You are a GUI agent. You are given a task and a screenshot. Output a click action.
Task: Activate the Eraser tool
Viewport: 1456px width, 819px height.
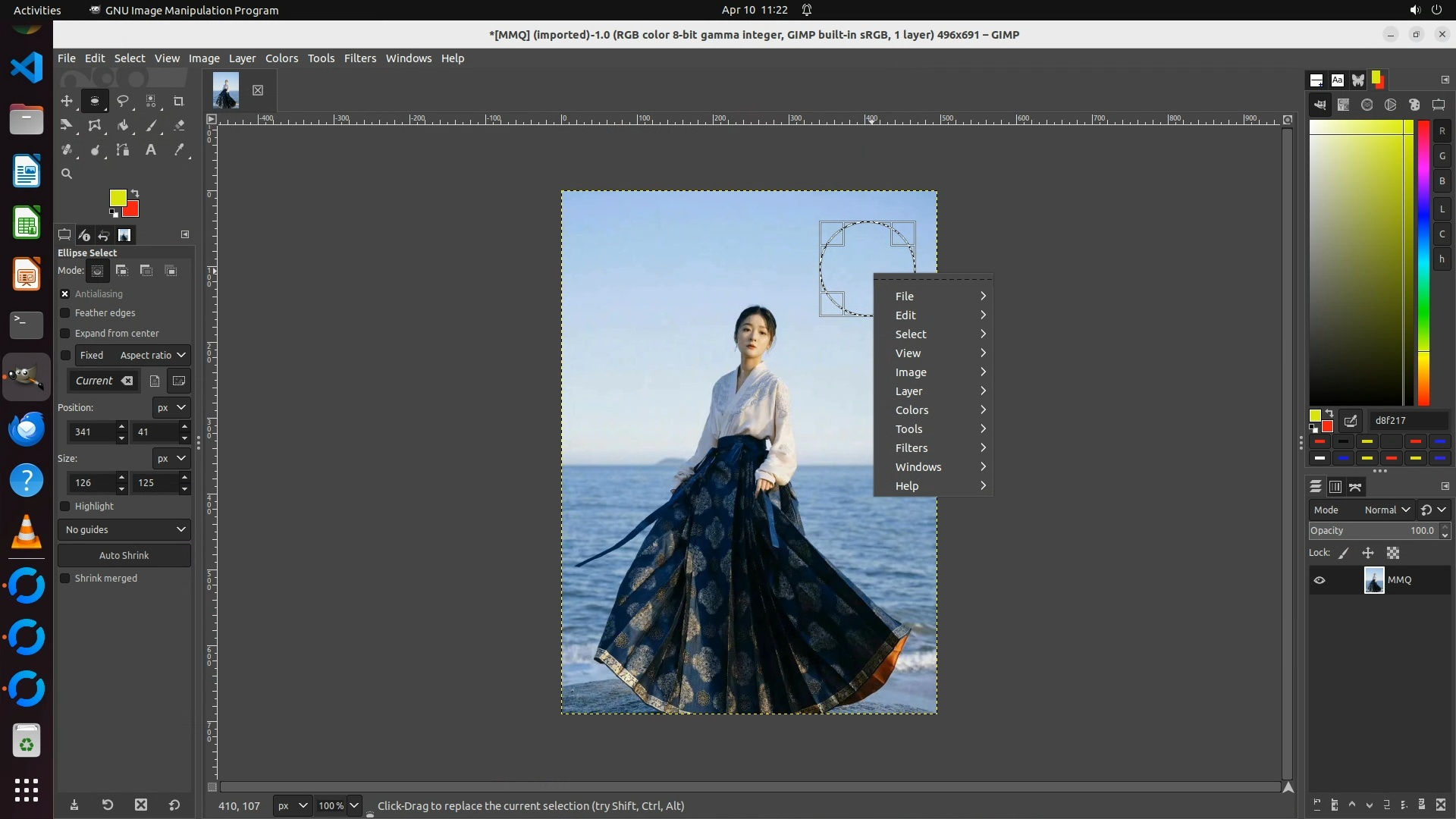179,126
